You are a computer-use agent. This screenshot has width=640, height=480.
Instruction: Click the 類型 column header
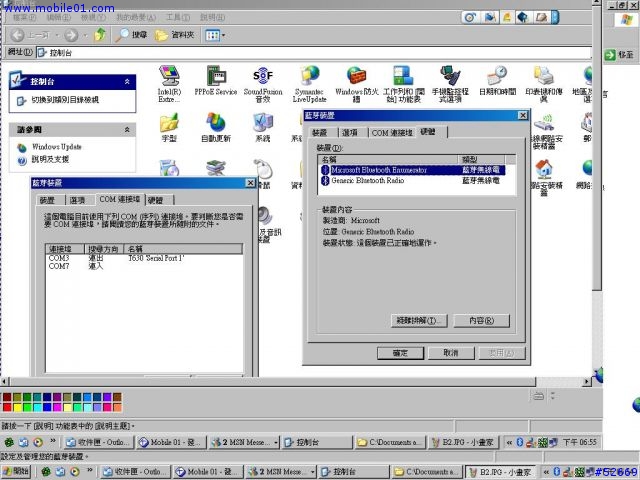[x=482, y=159]
